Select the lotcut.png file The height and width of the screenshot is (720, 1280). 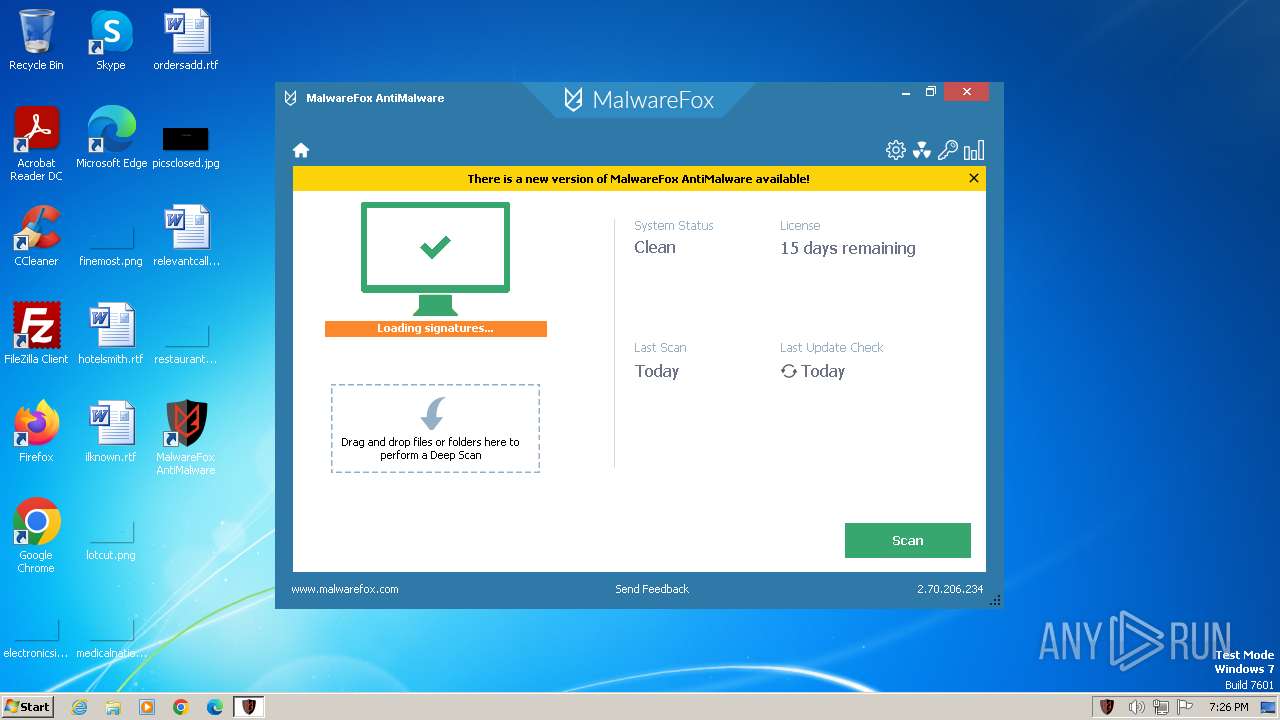coord(111,540)
